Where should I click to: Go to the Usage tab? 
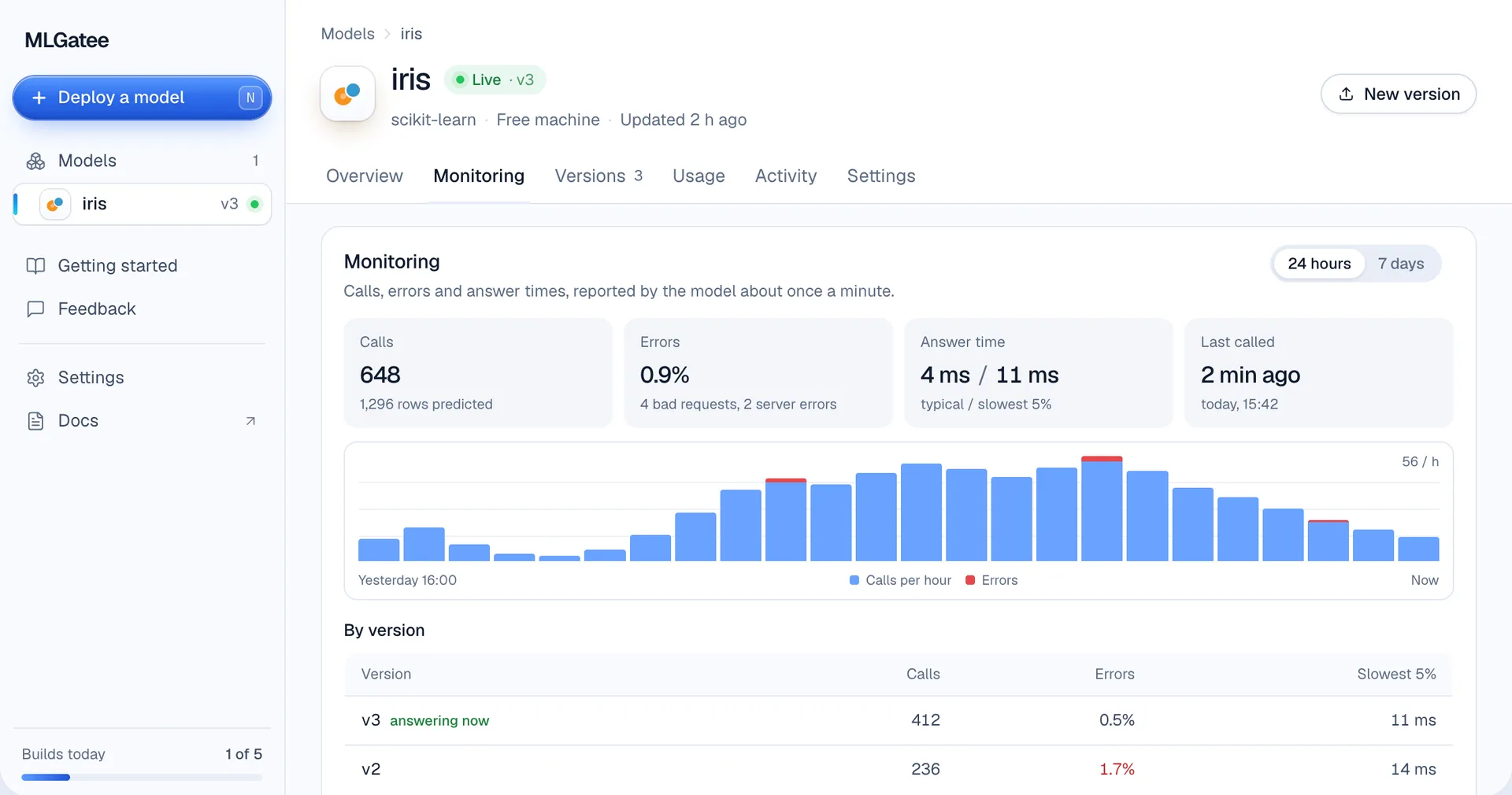tap(699, 176)
